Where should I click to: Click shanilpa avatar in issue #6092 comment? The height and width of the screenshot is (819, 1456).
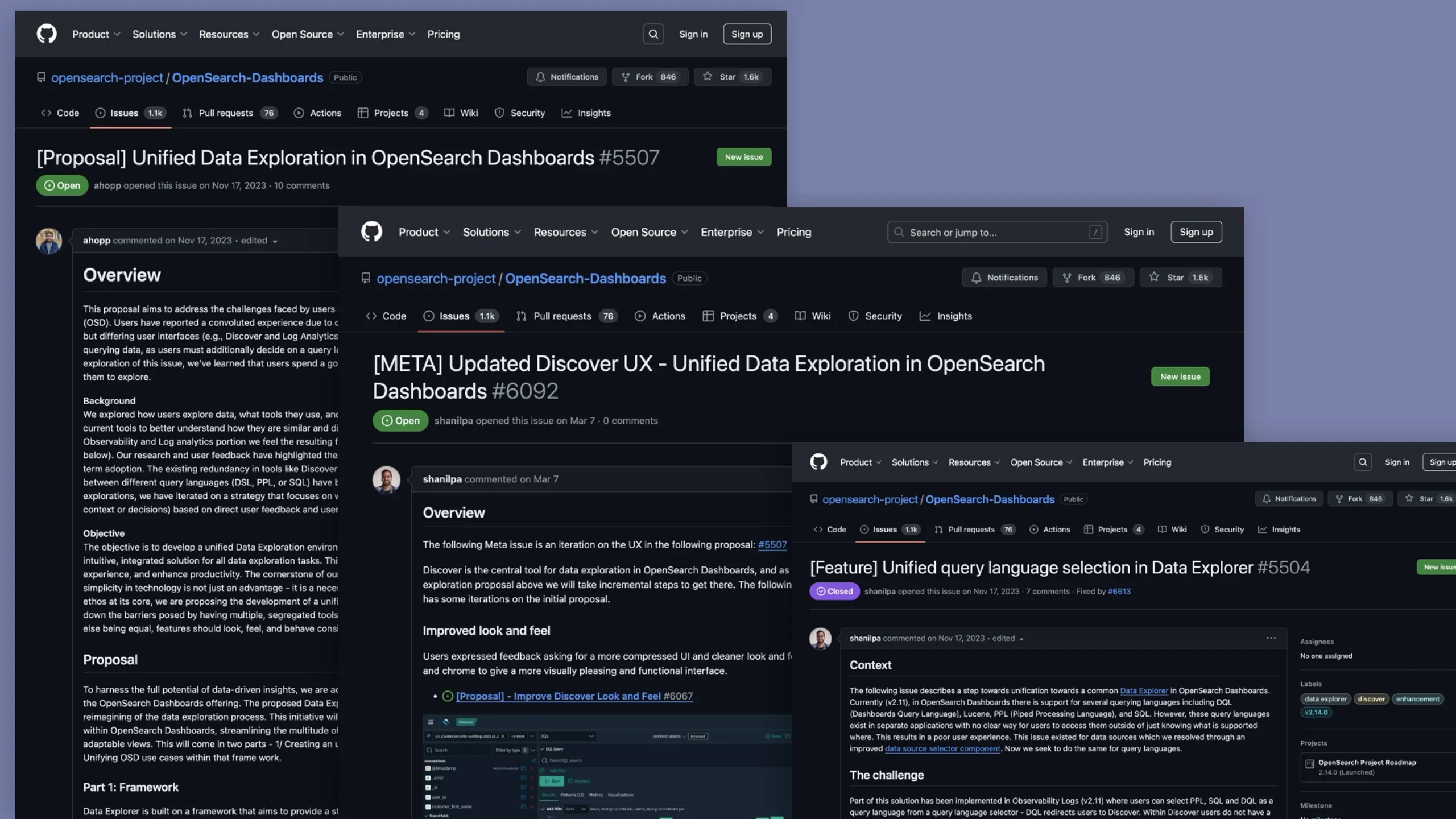point(386,480)
